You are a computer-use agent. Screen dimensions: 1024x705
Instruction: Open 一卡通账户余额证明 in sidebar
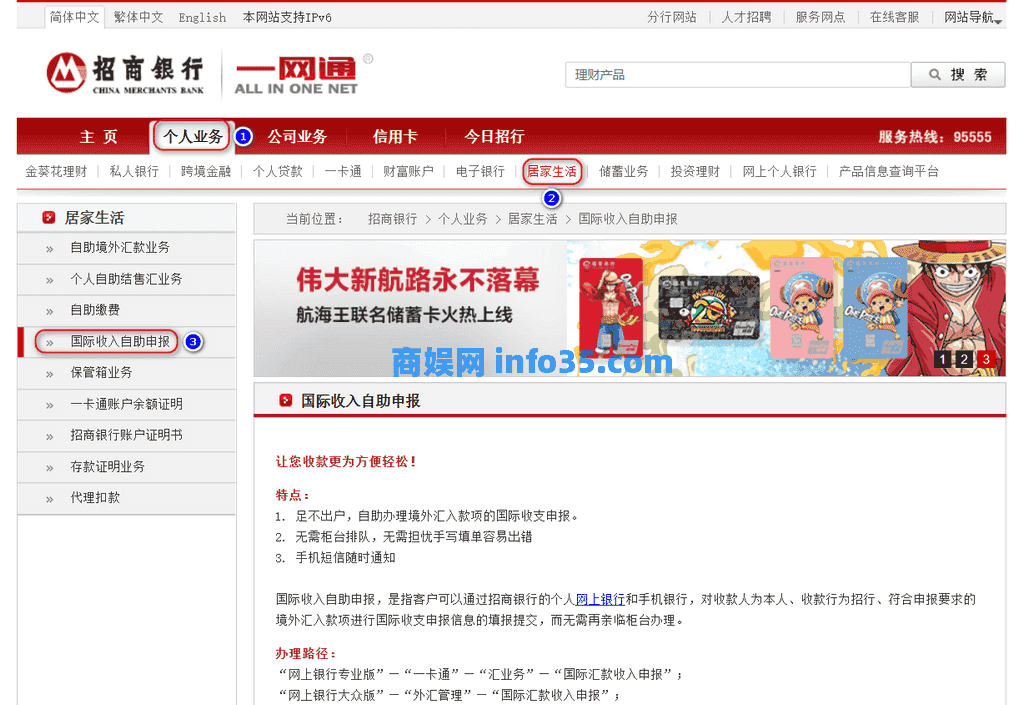tap(126, 405)
